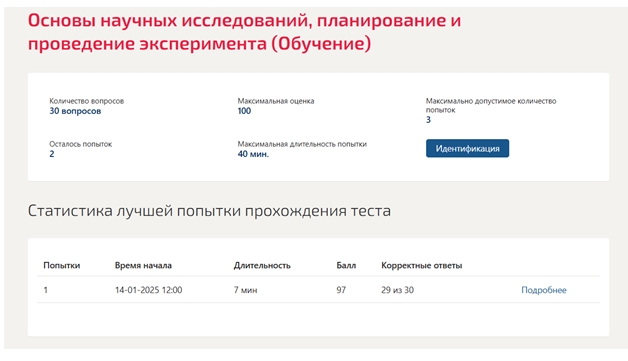Click the 40 мин. duration value

click(253, 154)
